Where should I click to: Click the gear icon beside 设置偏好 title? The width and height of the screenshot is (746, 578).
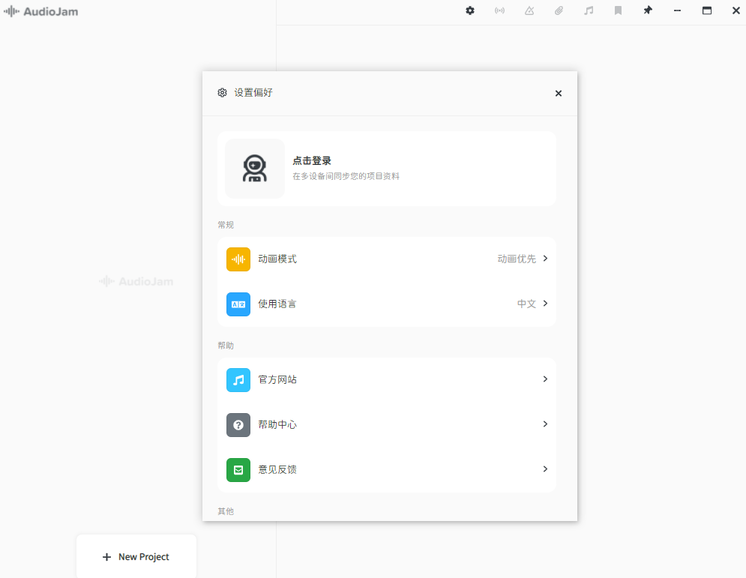(222, 93)
